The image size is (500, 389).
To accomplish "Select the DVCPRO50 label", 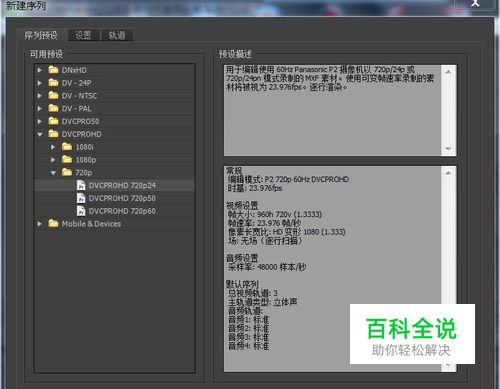I will (80, 121).
